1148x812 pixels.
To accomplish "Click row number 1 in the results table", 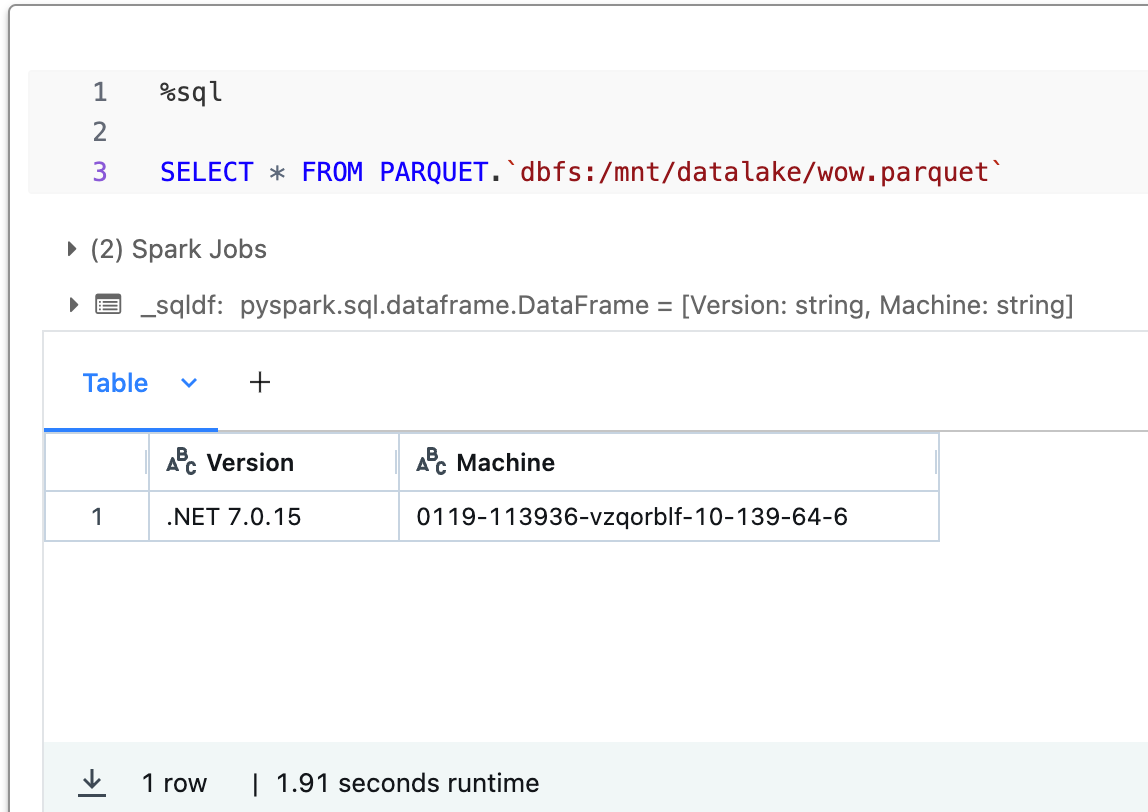I will 97,517.
